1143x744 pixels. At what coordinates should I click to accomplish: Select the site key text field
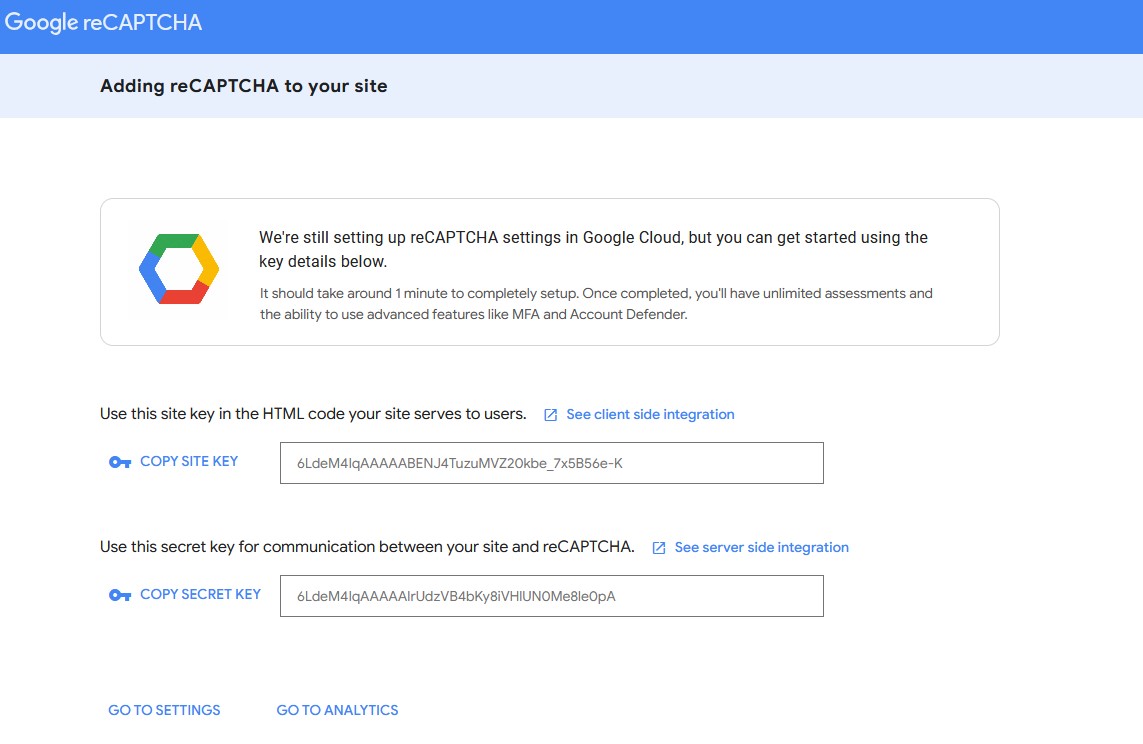[552, 463]
